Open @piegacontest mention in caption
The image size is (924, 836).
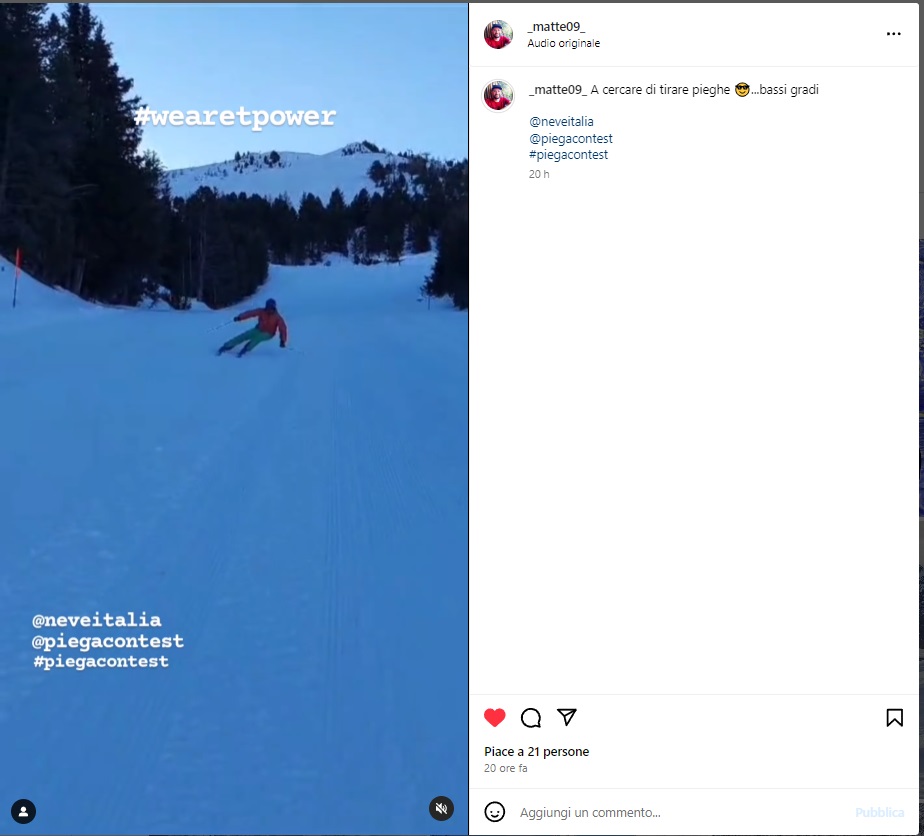pos(570,138)
